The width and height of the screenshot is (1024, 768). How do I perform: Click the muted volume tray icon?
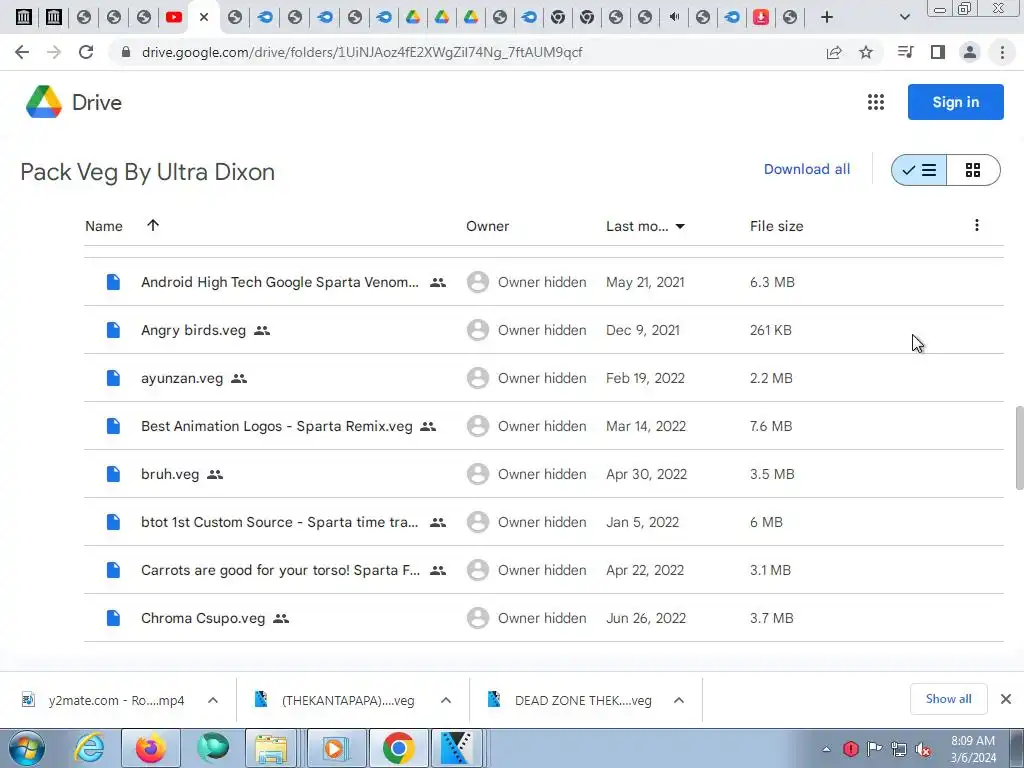pos(923,749)
